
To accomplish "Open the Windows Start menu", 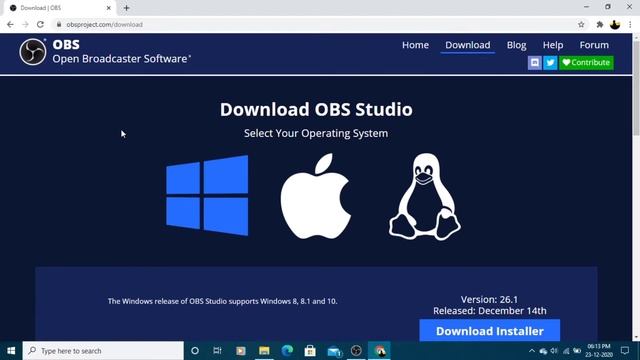I will [x=11, y=351].
